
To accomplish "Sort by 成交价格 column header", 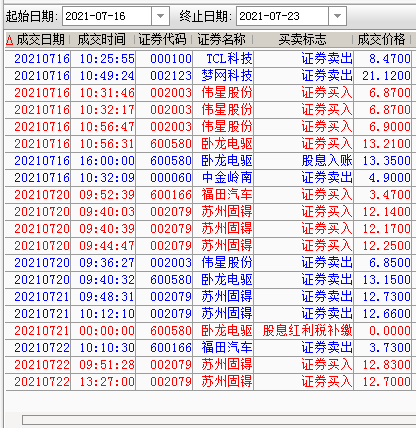I will (382, 40).
